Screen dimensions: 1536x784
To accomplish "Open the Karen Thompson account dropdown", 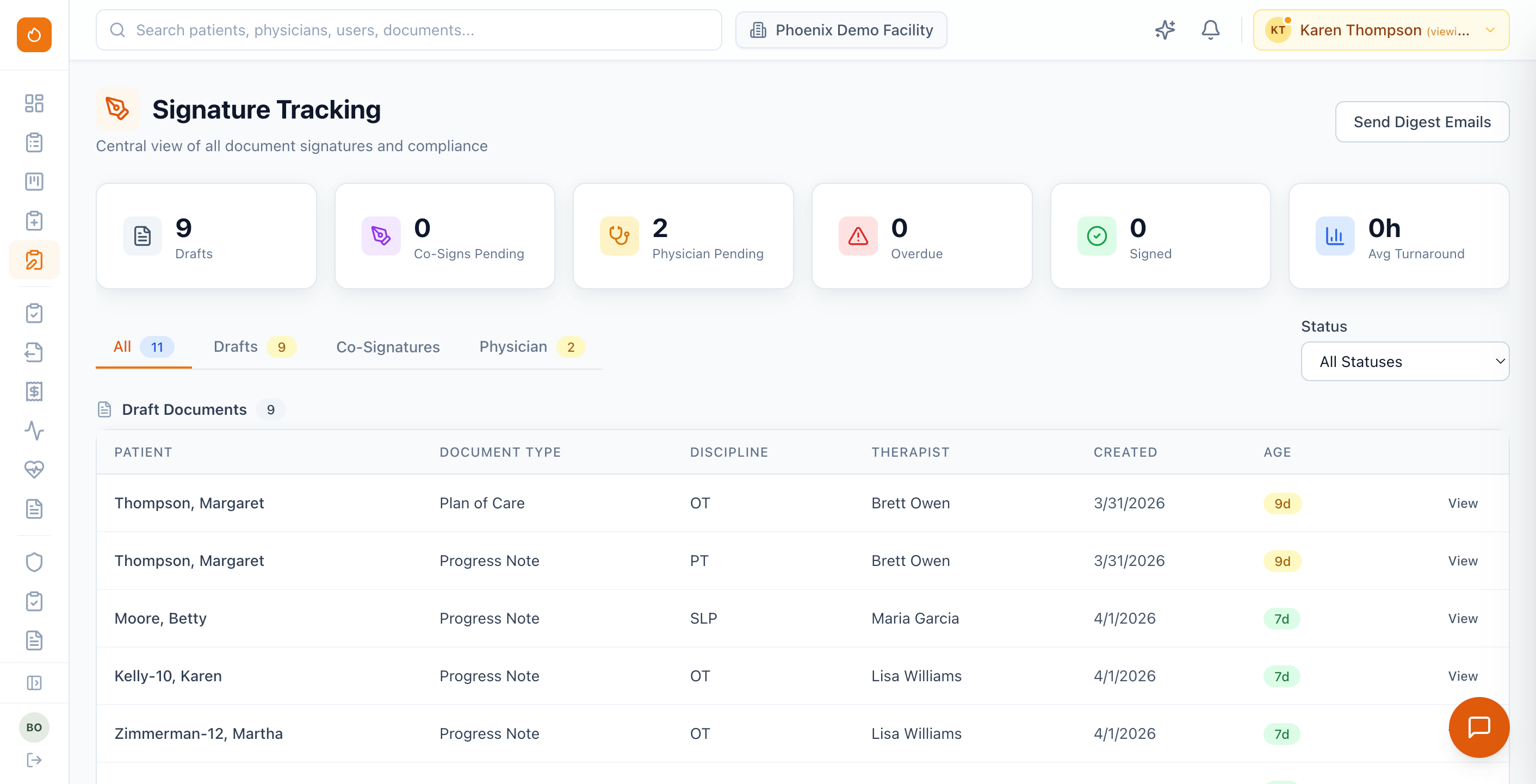I will (x=1380, y=30).
